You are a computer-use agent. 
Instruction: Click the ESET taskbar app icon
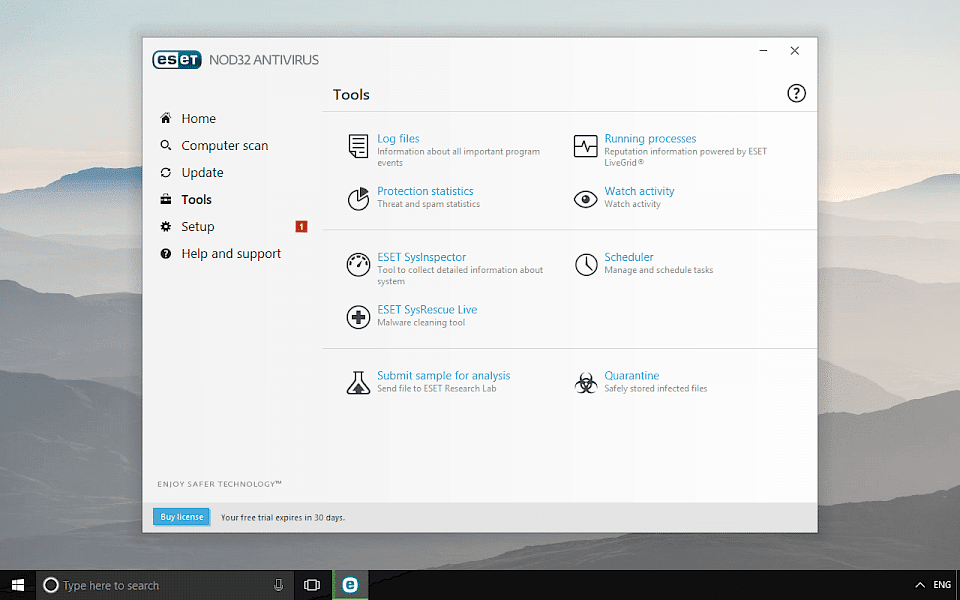(x=350, y=585)
